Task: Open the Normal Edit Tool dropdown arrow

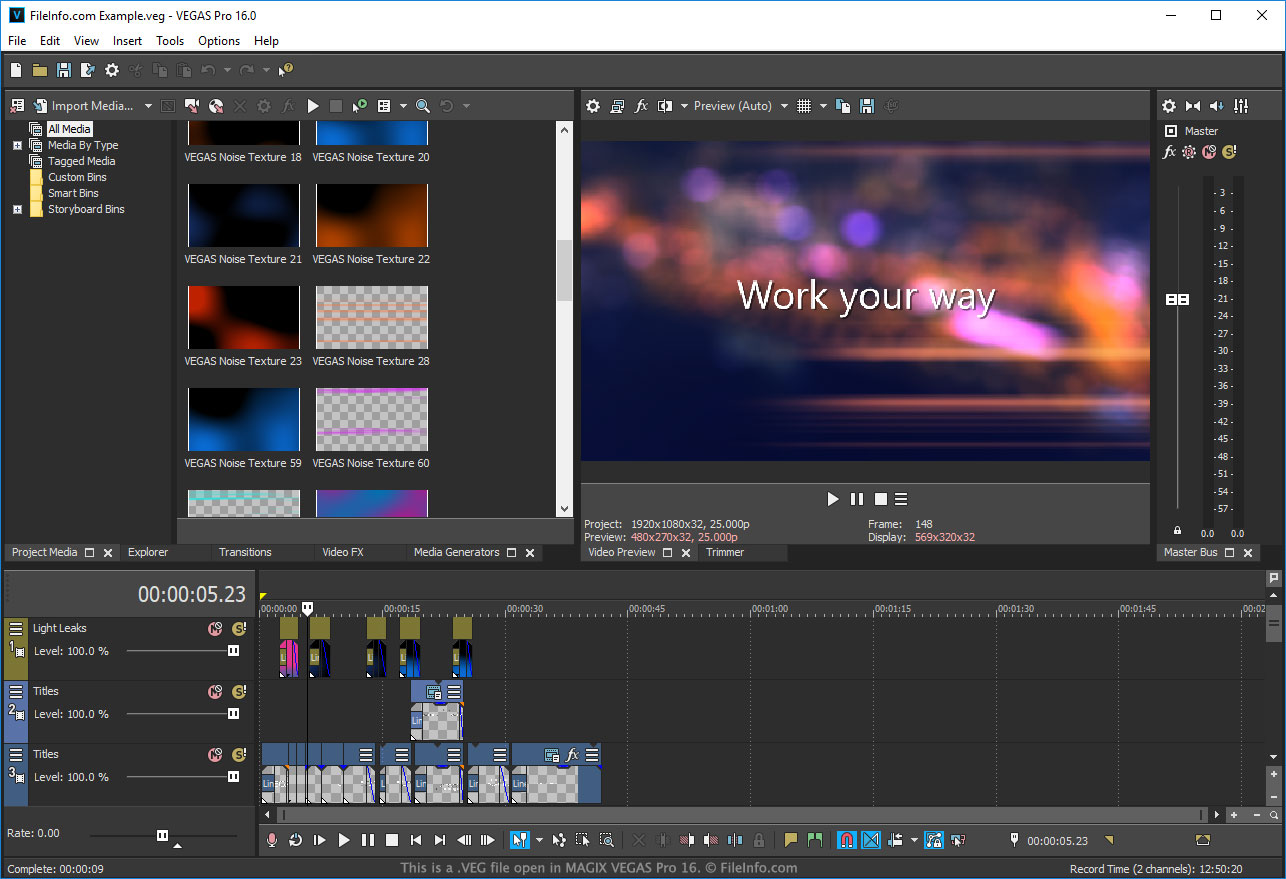Action: pyautogui.click(x=539, y=841)
